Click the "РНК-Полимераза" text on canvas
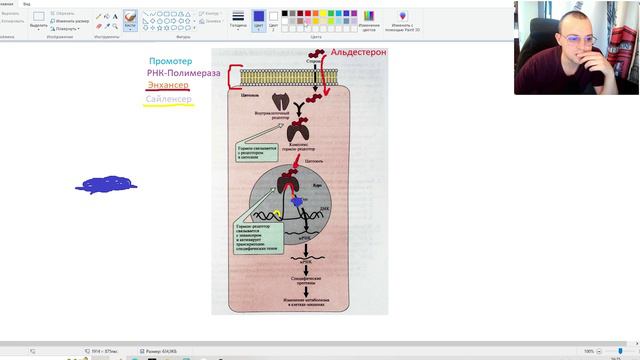 click(184, 73)
